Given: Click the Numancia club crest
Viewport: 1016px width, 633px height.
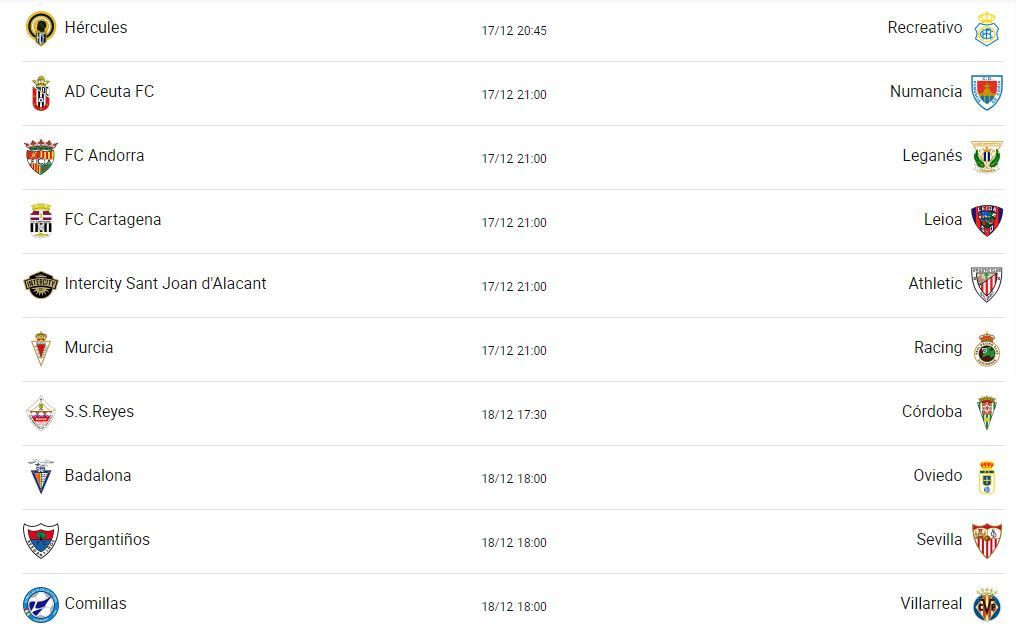Looking at the screenshot, I should click(986, 92).
